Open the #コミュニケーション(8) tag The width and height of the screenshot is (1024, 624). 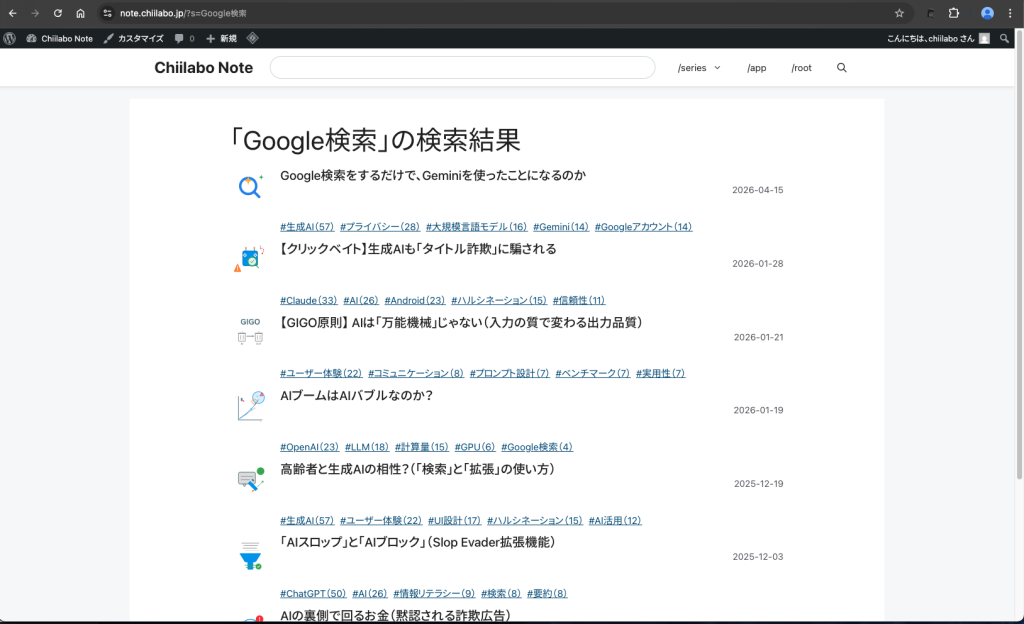(416, 374)
